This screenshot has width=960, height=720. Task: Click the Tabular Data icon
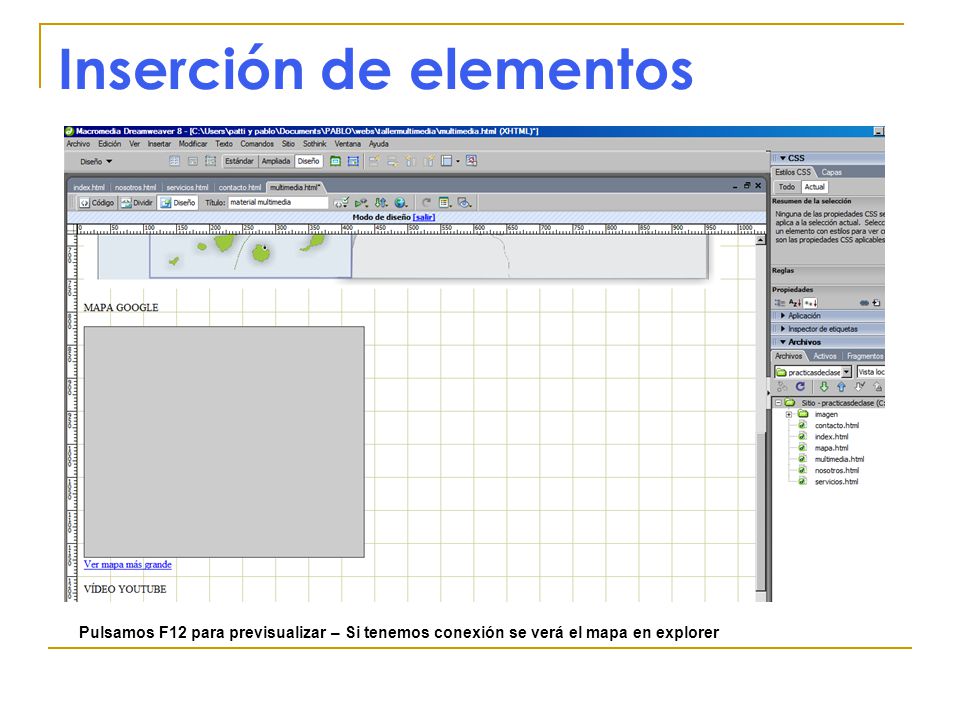(x=471, y=161)
